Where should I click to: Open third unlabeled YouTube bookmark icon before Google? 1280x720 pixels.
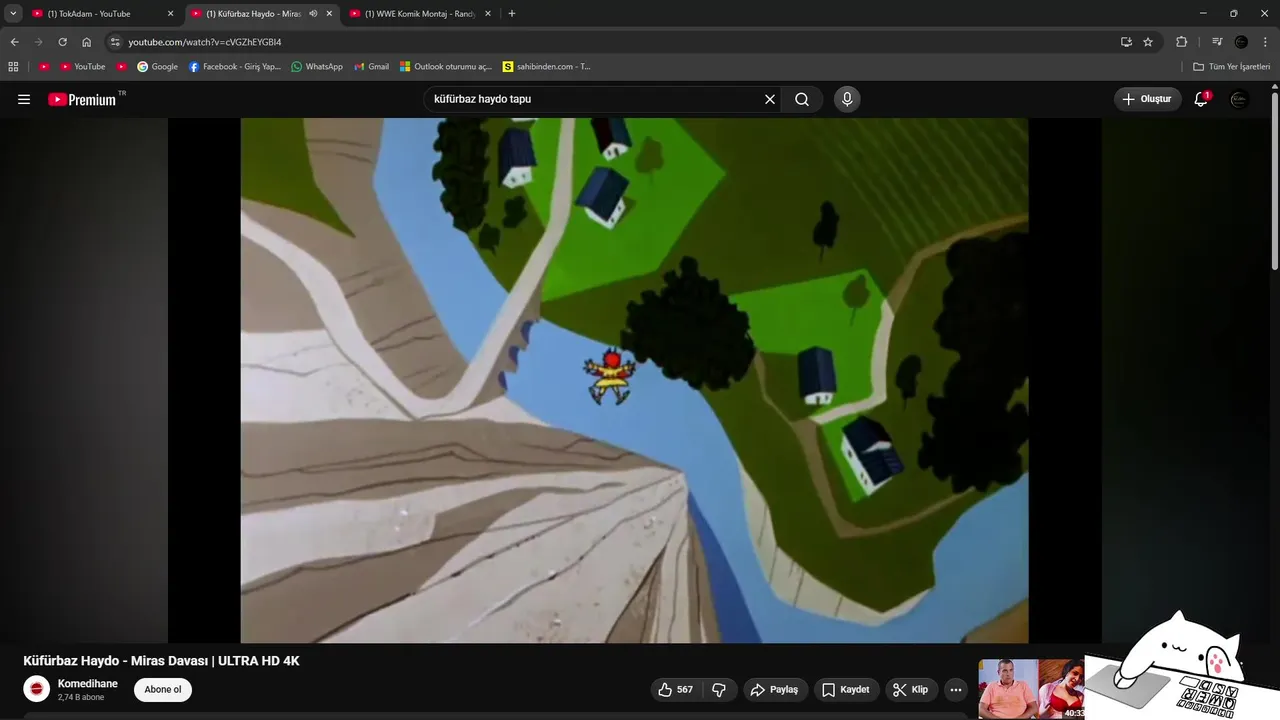[122, 67]
